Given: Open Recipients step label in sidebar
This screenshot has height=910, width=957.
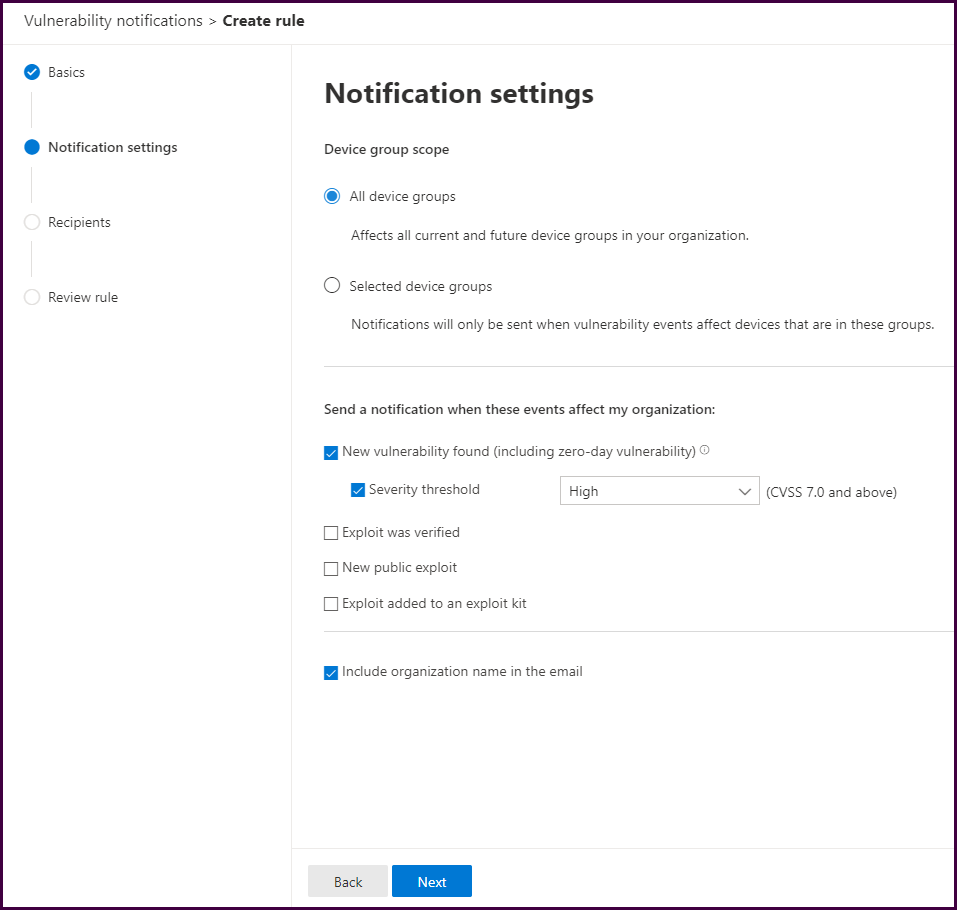Looking at the screenshot, I should 79,222.
